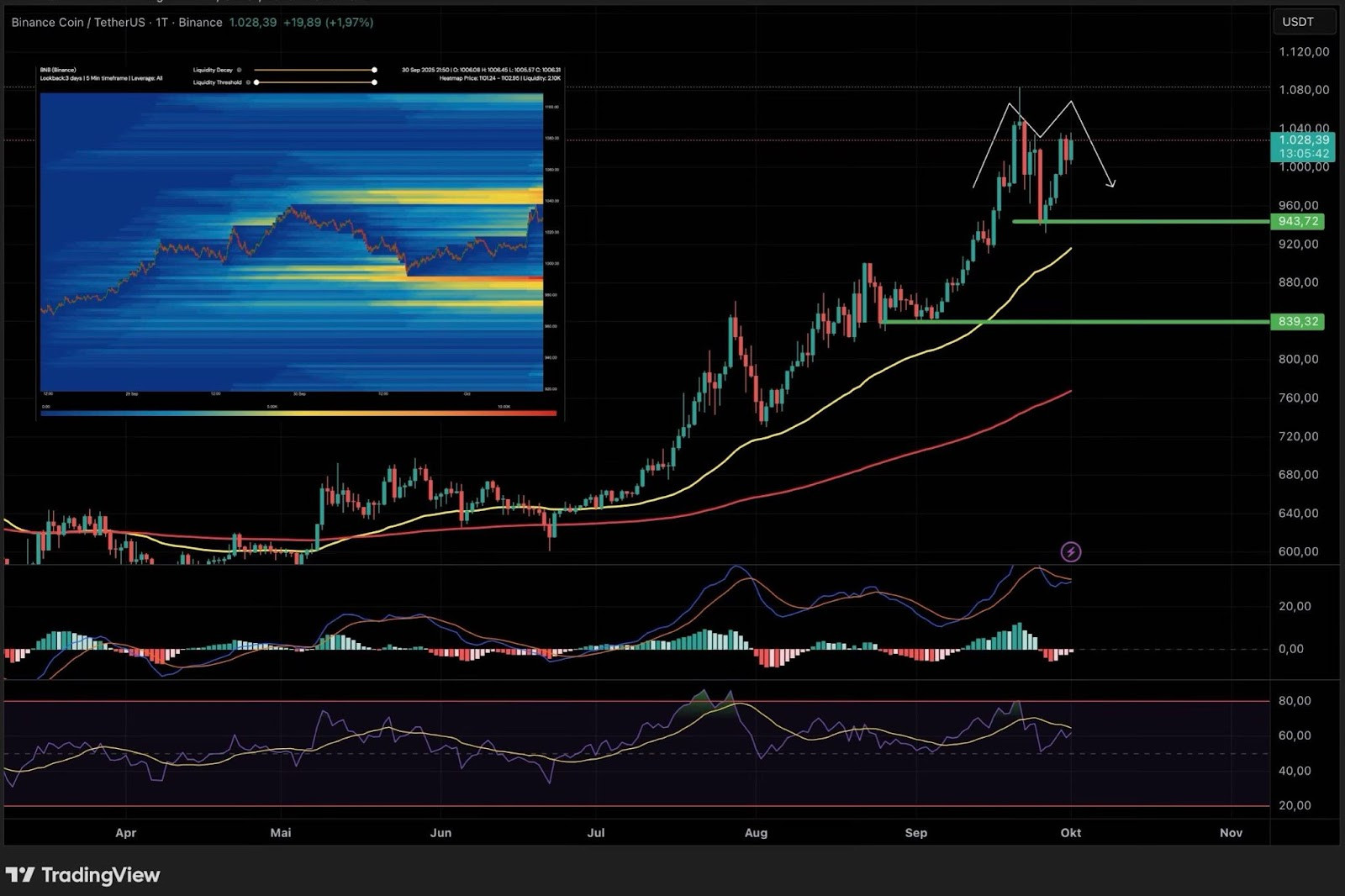1345x896 pixels.
Task: Click the 80,00 level on RSI scale
Action: click(x=1295, y=701)
